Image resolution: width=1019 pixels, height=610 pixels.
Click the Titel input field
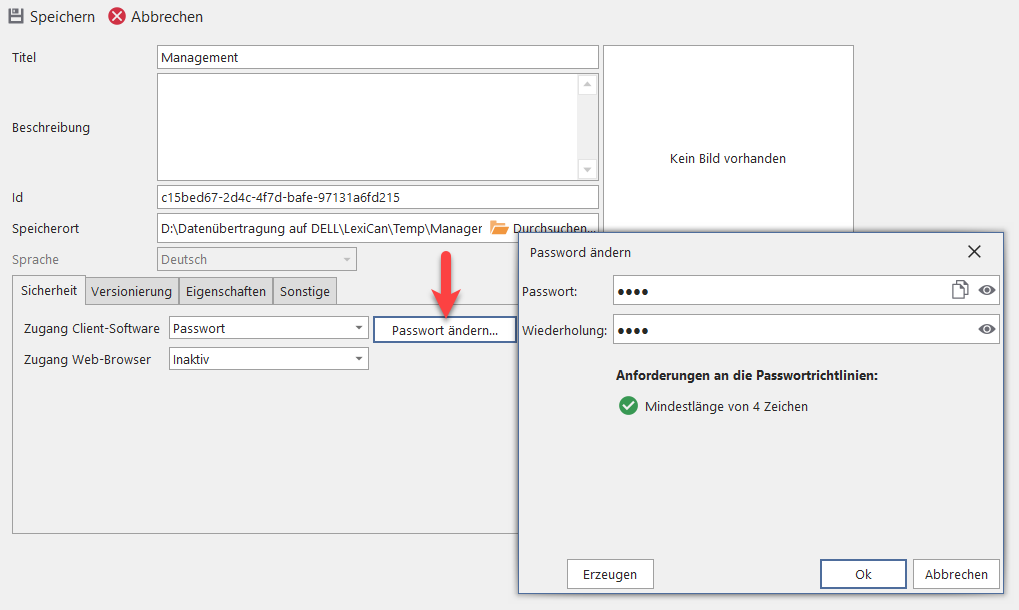(x=377, y=58)
